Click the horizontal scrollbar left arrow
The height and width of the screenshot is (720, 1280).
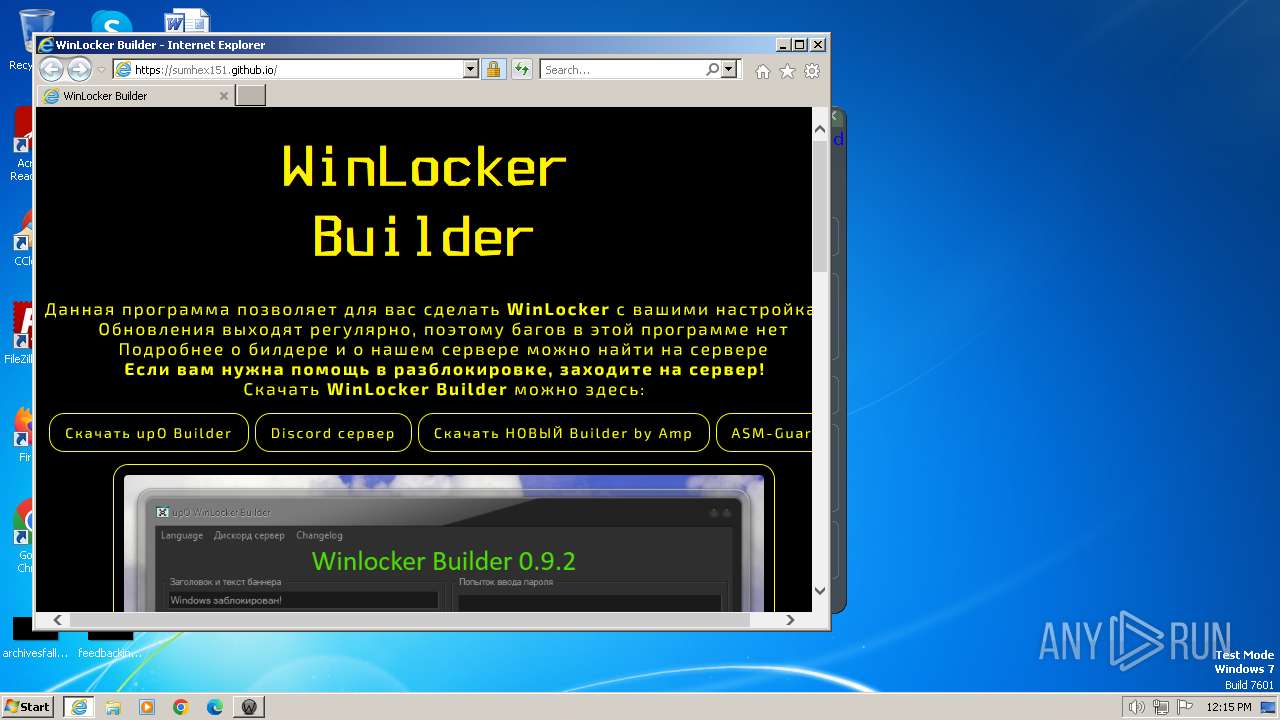pyautogui.click(x=58, y=620)
